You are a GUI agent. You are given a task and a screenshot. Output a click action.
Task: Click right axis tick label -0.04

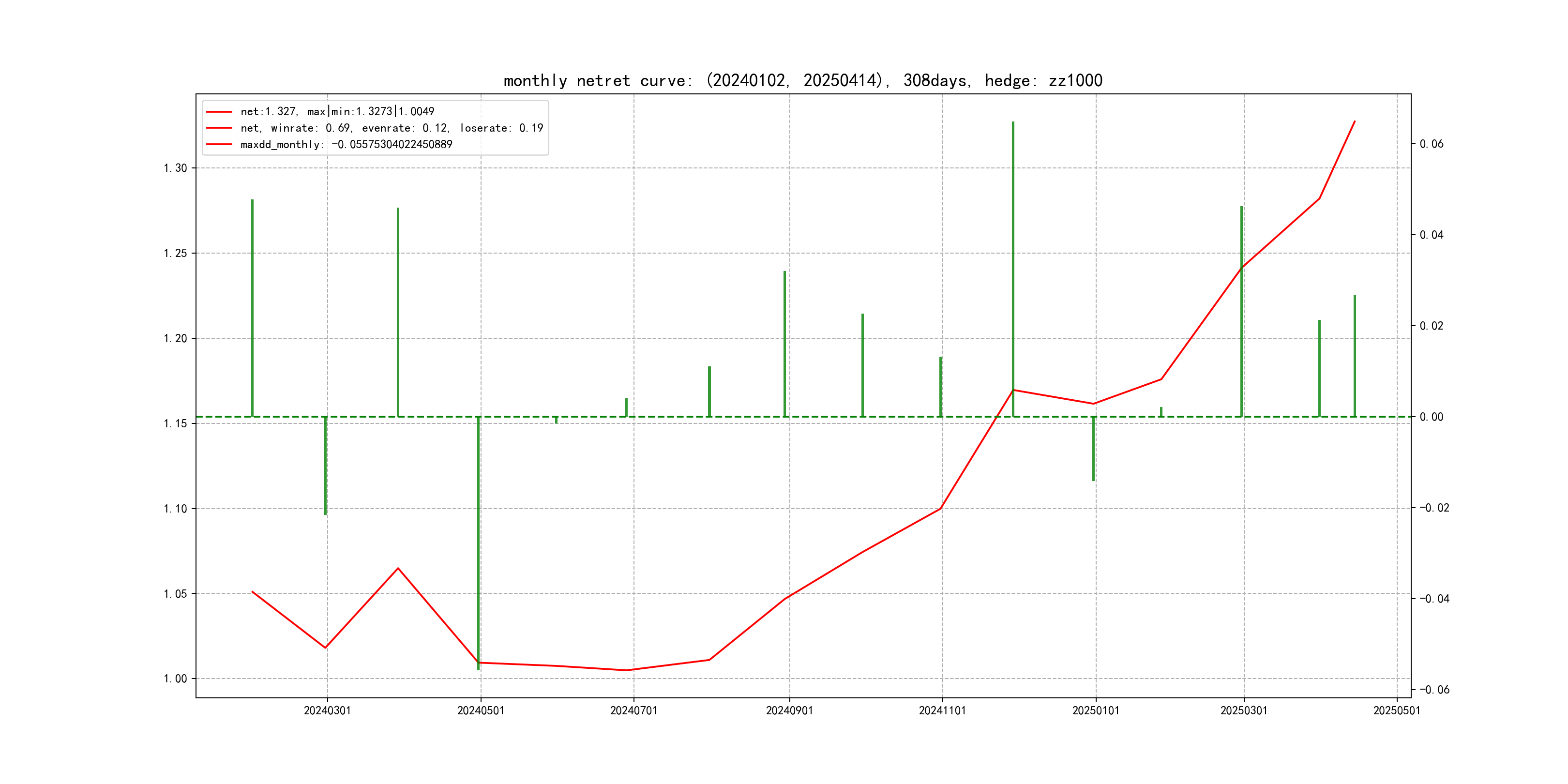coord(1434,599)
